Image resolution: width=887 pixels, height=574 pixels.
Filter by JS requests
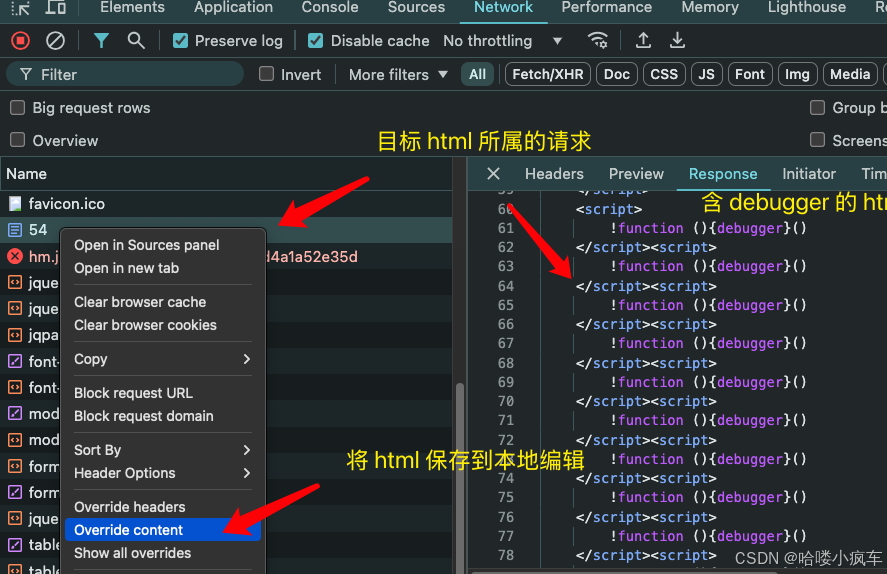tap(707, 74)
